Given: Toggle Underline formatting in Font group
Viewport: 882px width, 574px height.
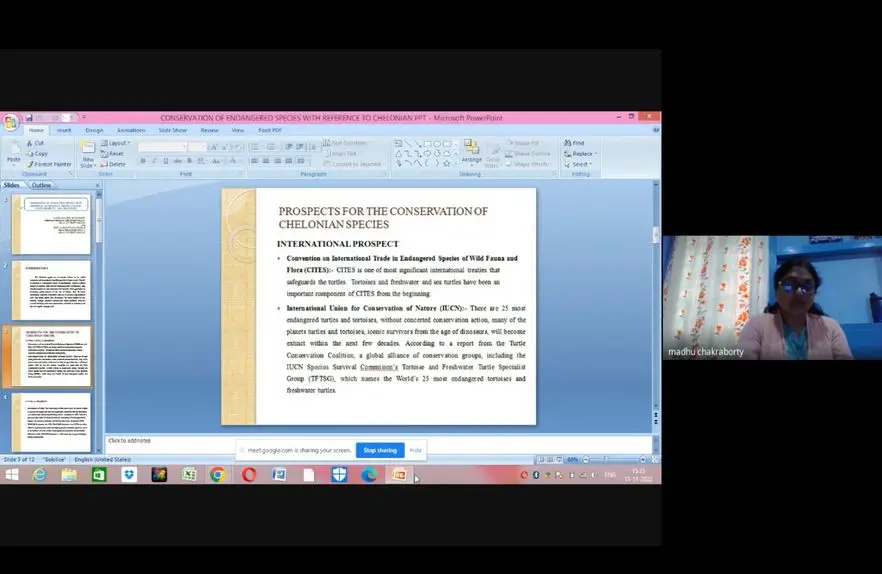Looking at the screenshot, I should tap(163, 161).
